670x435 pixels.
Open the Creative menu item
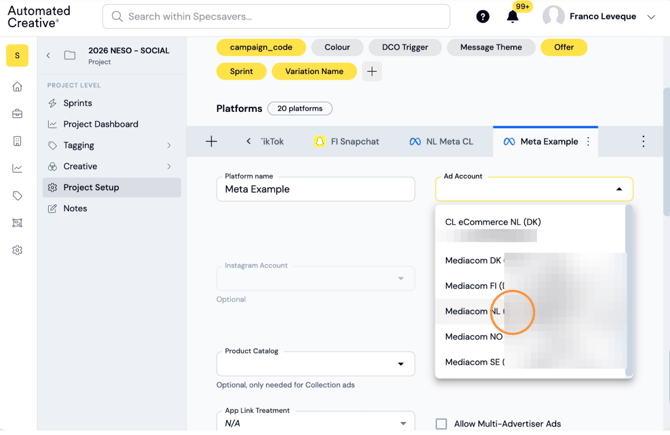pyautogui.click(x=80, y=166)
